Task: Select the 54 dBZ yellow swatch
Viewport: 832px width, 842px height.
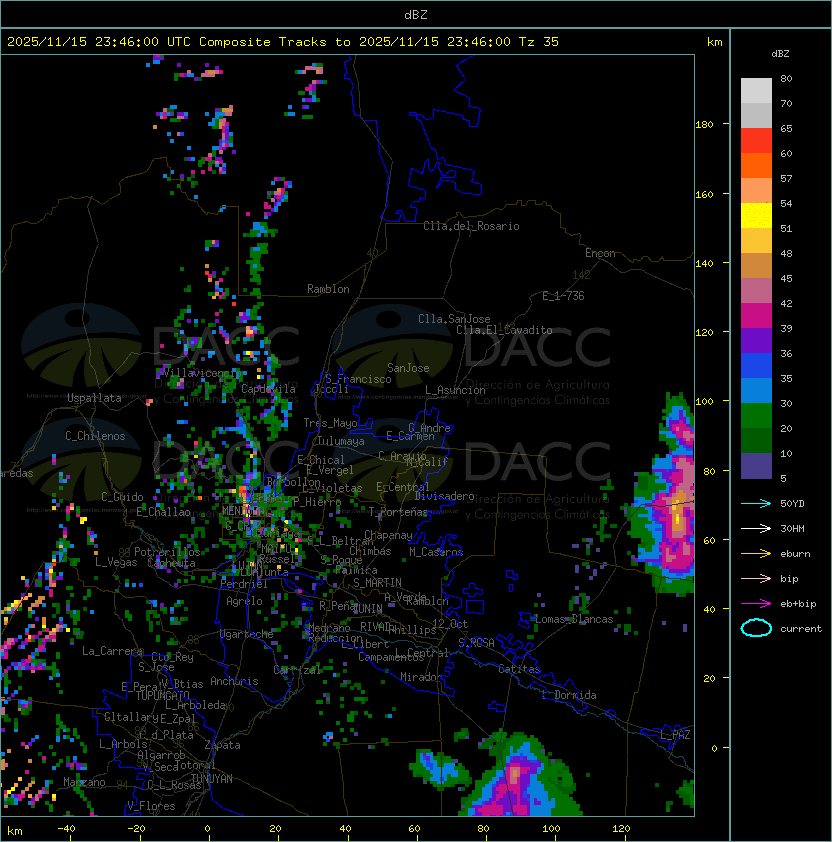Action: pos(756,215)
